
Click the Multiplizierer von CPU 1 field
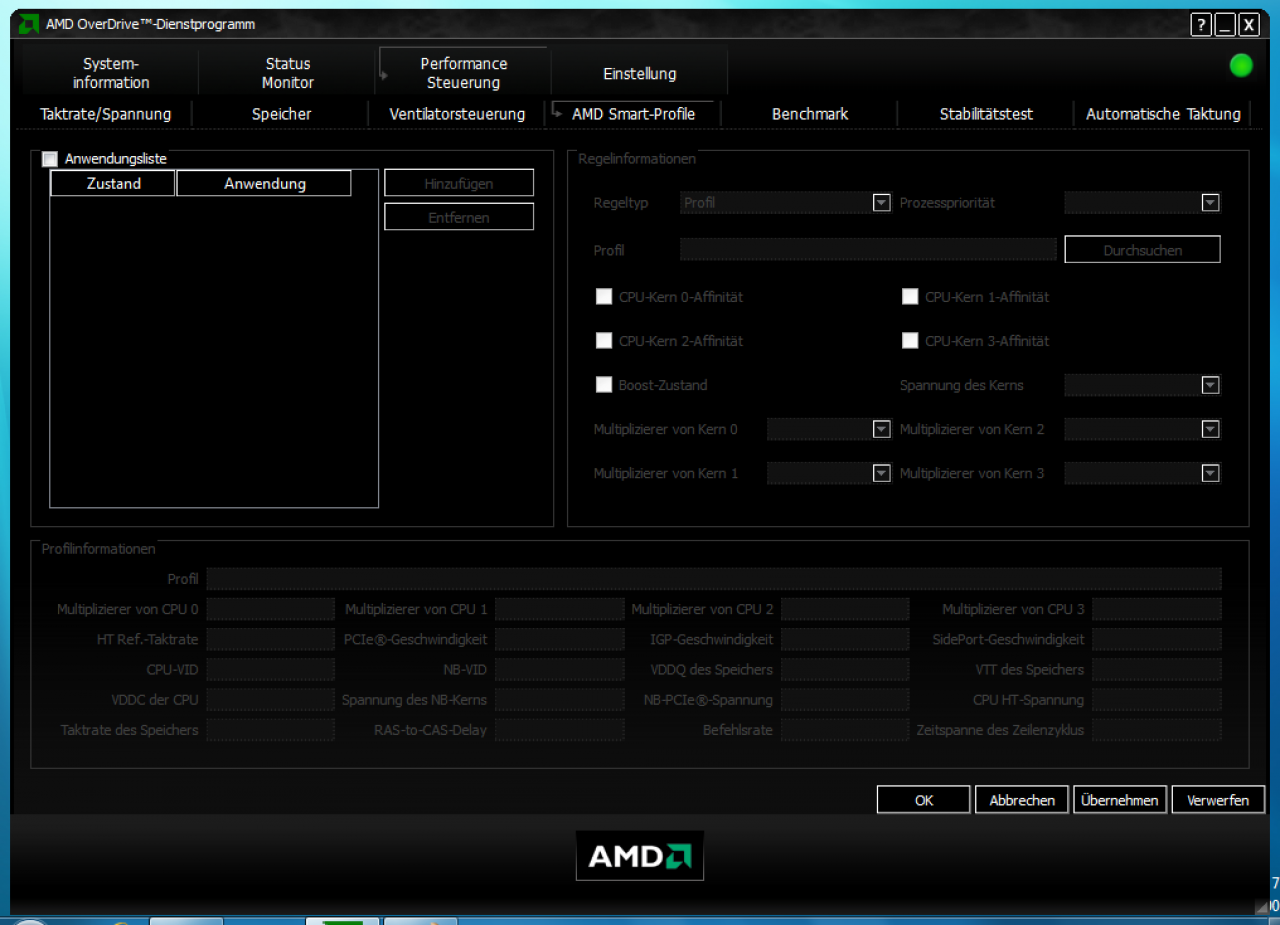pos(559,609)
